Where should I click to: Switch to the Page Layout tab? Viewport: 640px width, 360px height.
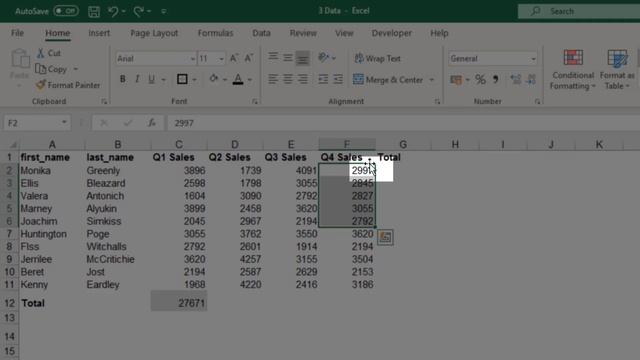click(154, 33)
